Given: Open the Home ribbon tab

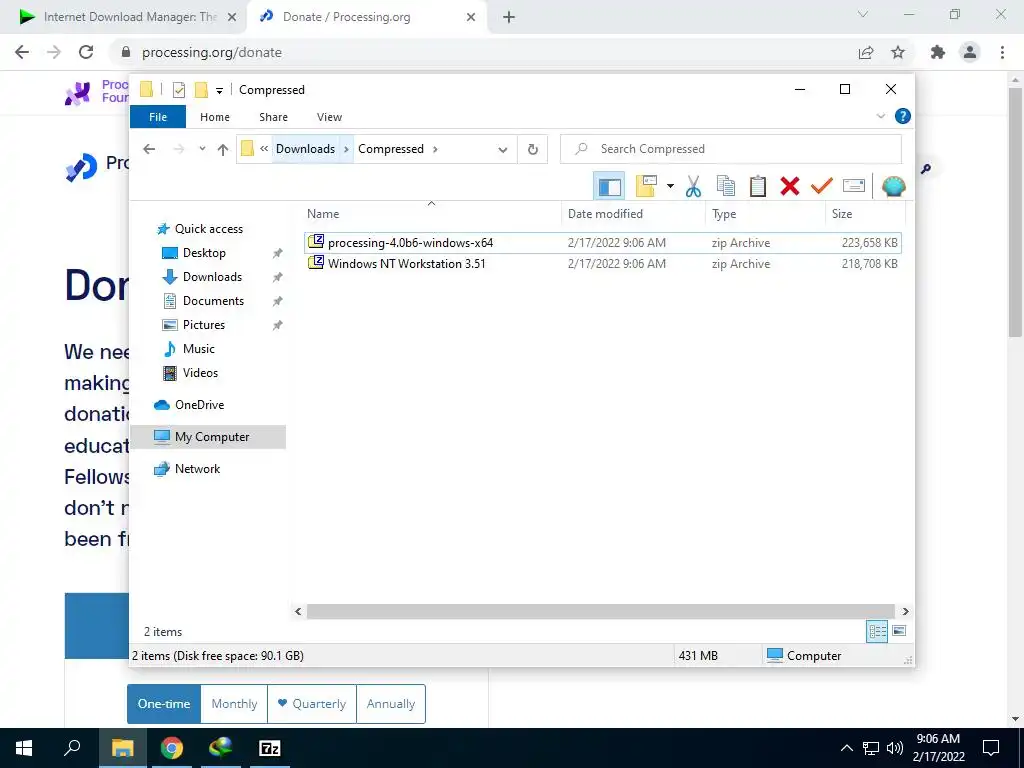Looking at the screenshot, I should pyautogui.click(x=215, y=117).
